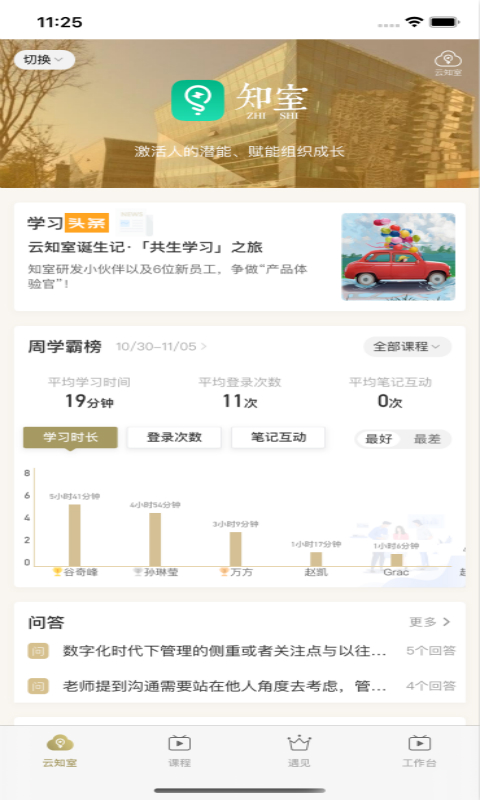Screen dimensions: 480x800
Task: Click the 问答 section heading
Action: [x=46, y=622]
